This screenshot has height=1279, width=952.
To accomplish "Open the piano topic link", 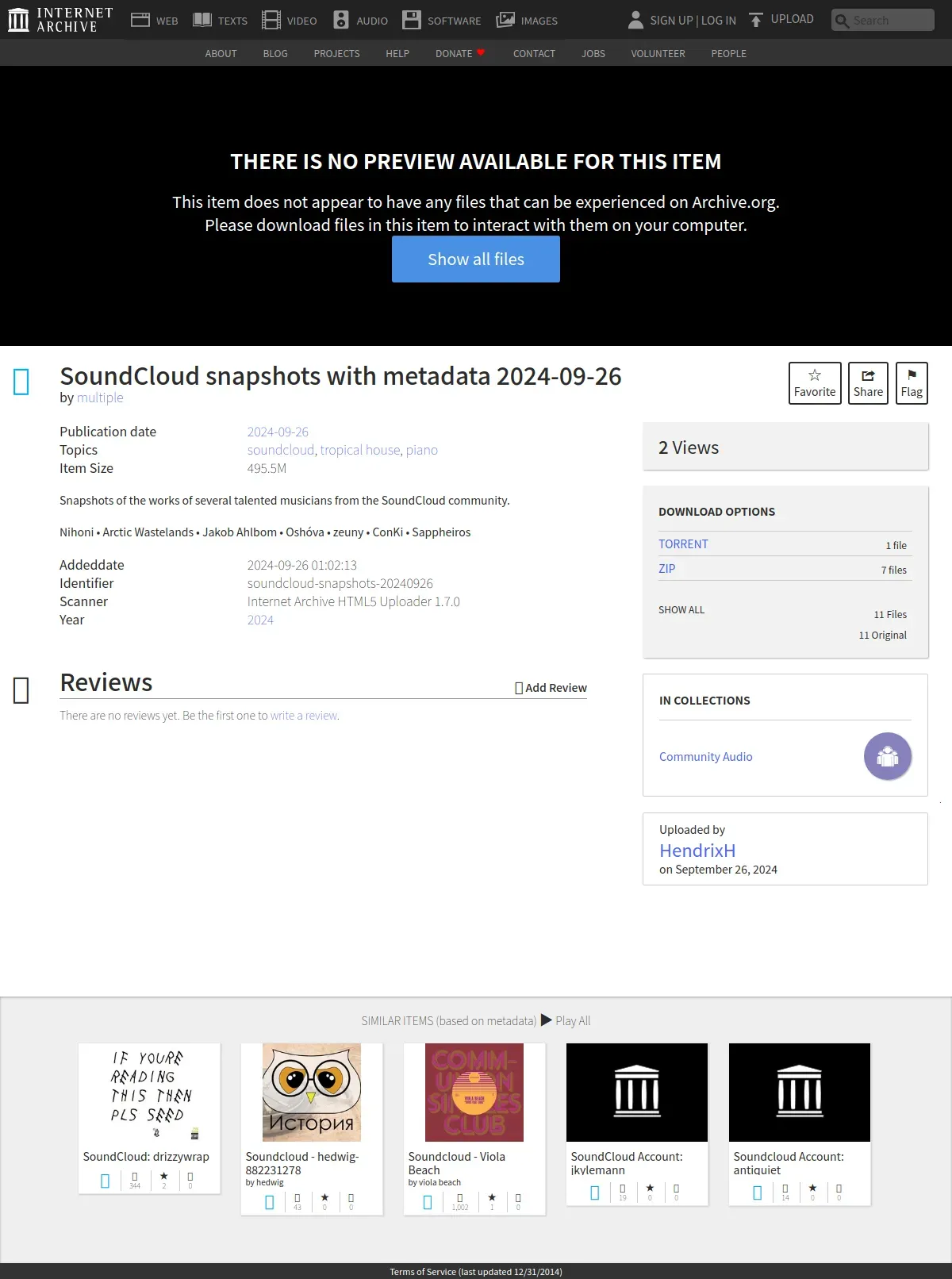I will [422, 450].
